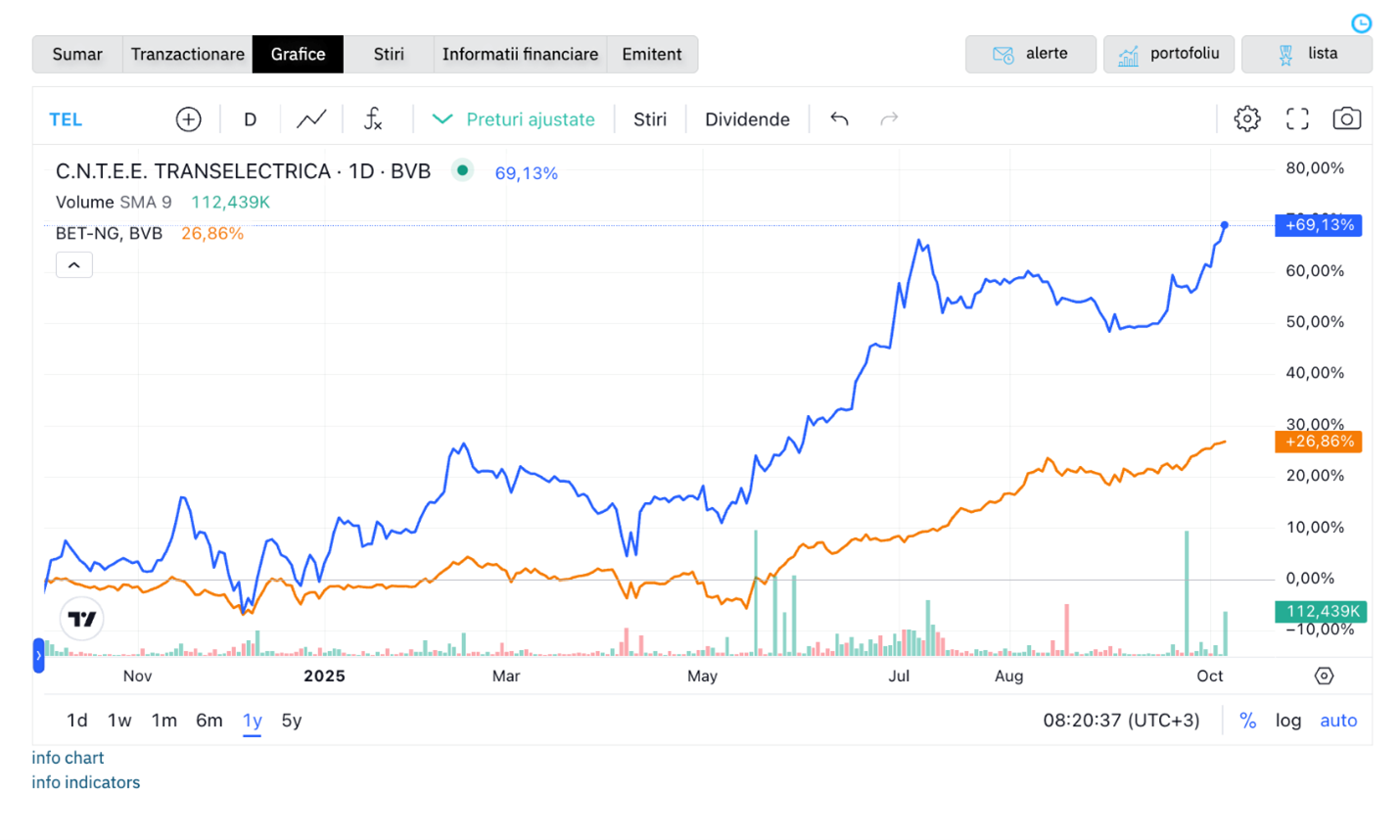
Task: Open the D interval dropdown
Action: pyautogui.click(x=250, y=119)
